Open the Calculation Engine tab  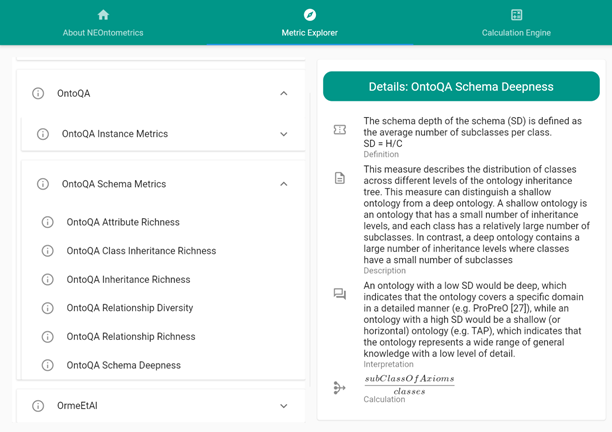tap(516, 33)
